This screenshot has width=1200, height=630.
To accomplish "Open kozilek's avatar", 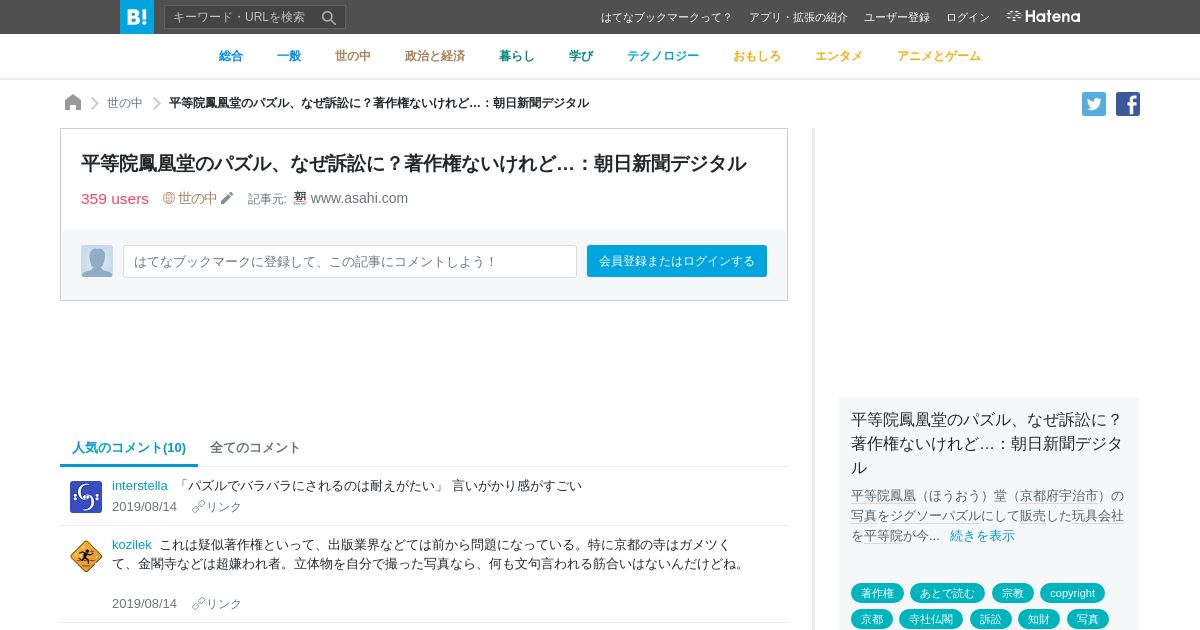I will click(86, 556).
